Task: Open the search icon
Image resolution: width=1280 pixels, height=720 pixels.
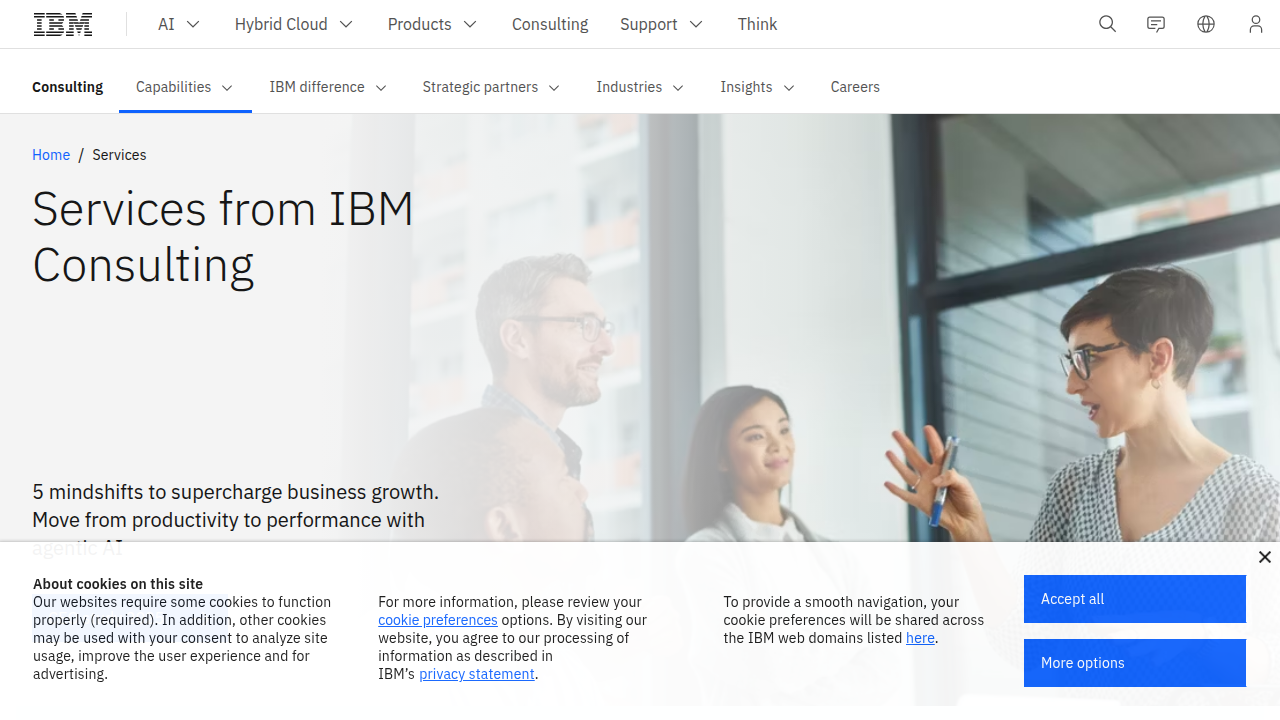Action: pyautogui.click(x=1107, y=24)
